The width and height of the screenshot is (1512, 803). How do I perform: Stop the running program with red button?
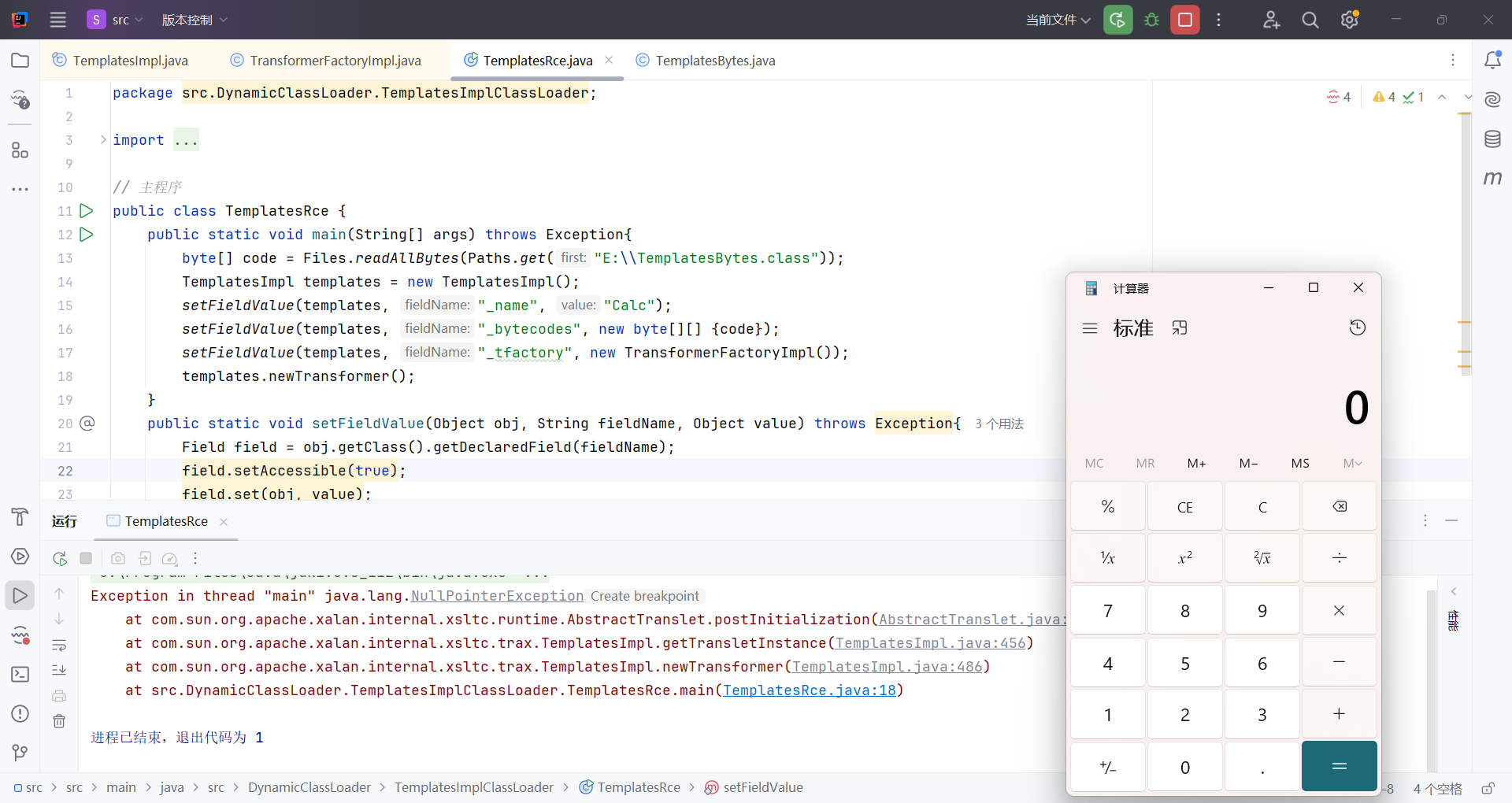click(1184, 20)
